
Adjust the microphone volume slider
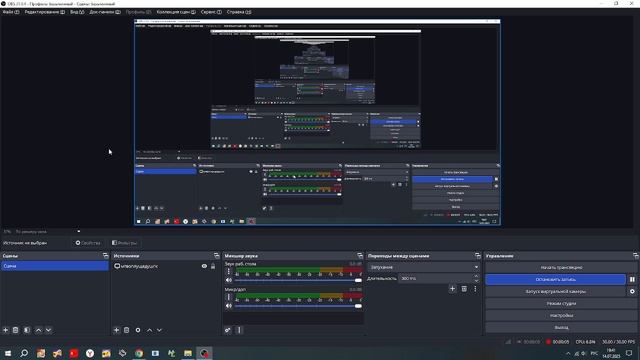[298, 306]
